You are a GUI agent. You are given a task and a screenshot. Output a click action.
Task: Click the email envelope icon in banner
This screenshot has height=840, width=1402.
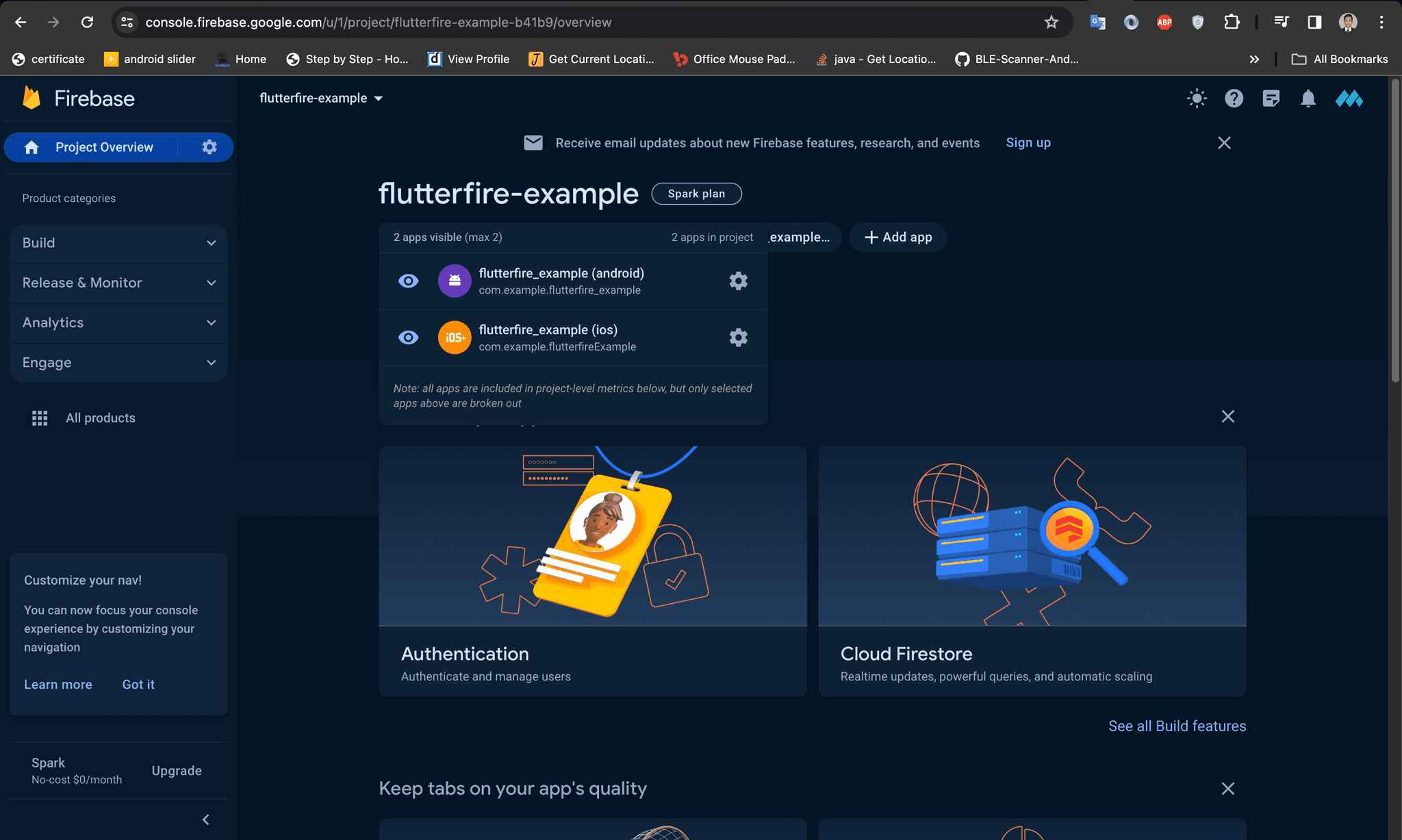pyautogui.click(x=533, y=142)
